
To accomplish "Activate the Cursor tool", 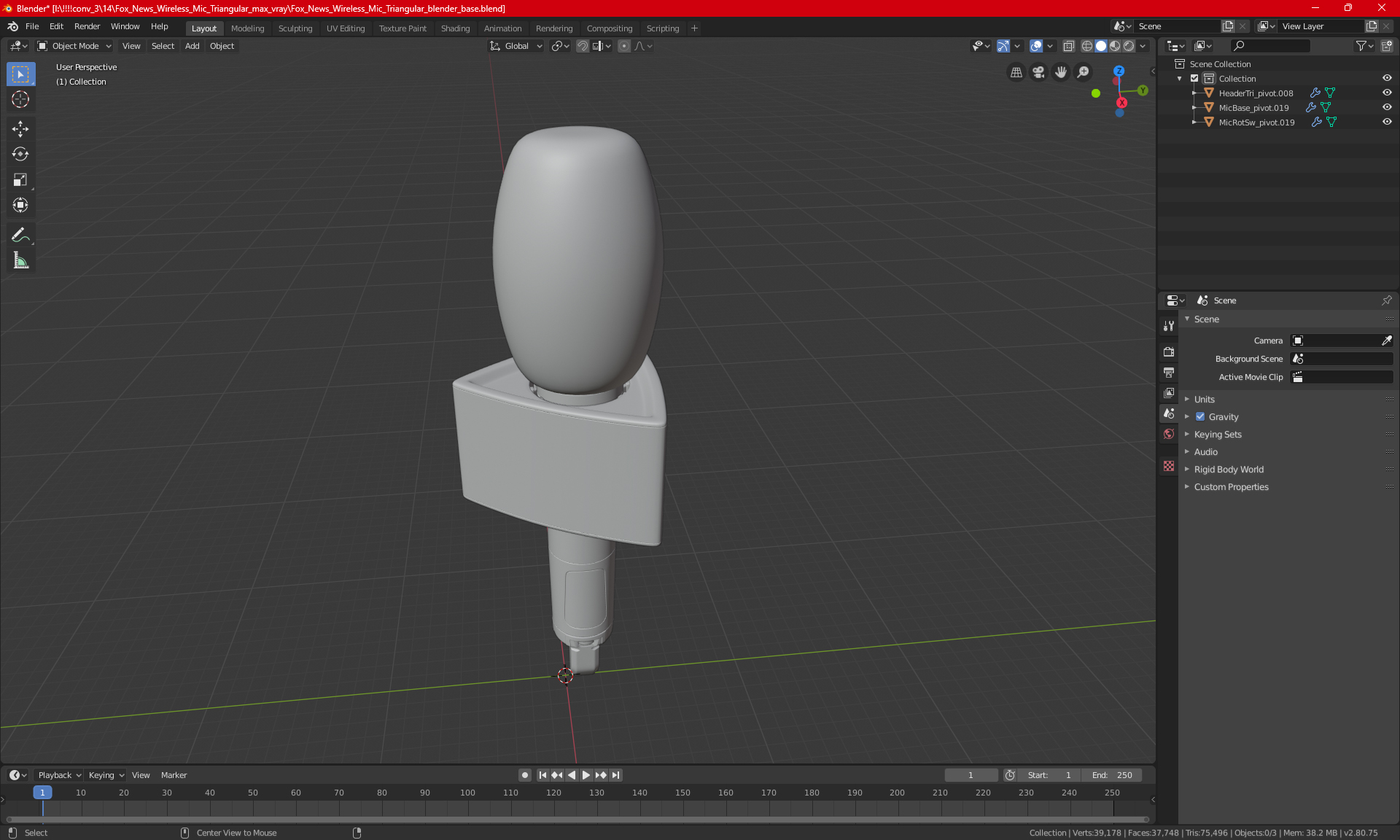I will tap(20, 99).
